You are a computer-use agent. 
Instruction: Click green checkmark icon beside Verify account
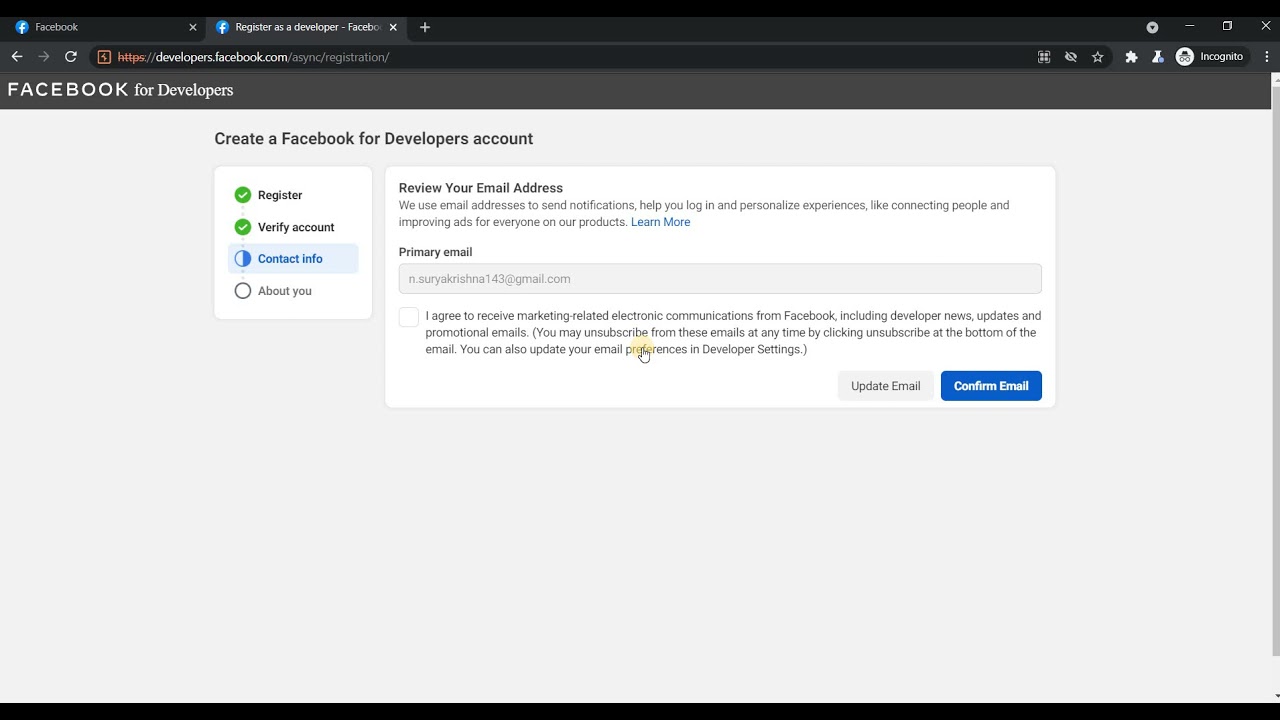click(242, 227)
